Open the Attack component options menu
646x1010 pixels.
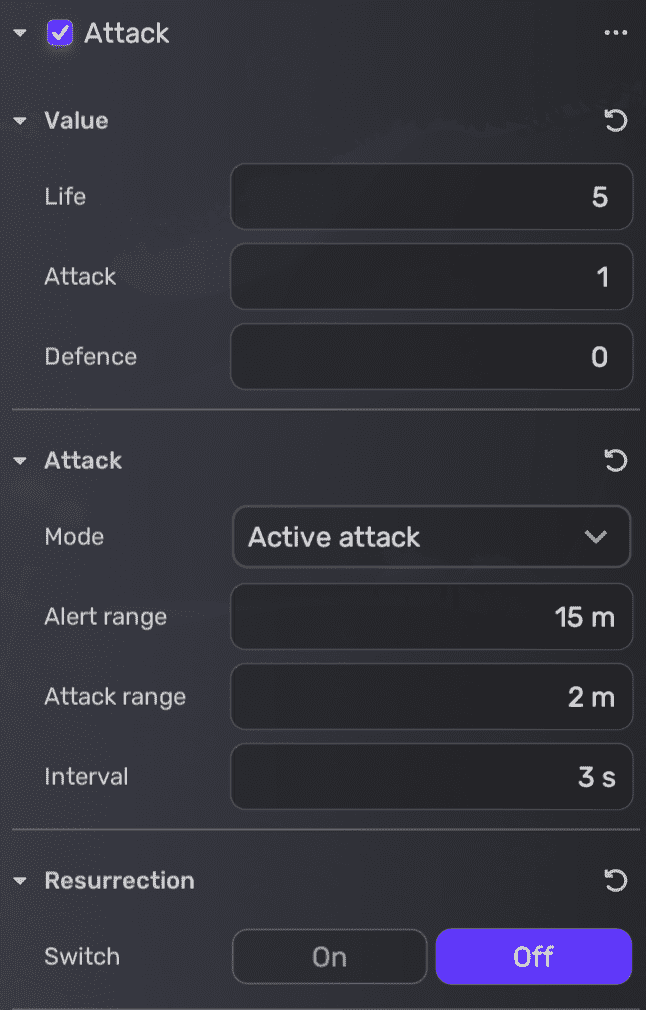[x=617, y=32]
